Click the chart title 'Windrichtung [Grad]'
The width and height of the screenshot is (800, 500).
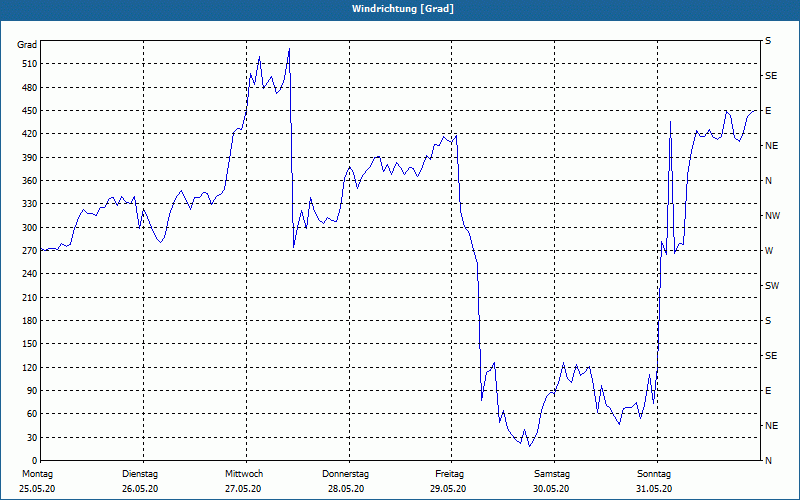click(403, 9)
